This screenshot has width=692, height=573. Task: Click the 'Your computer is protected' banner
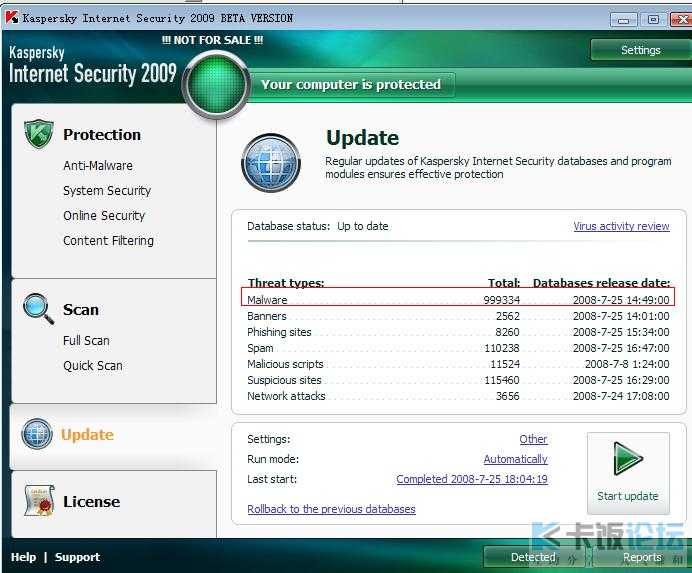point(351,84)
